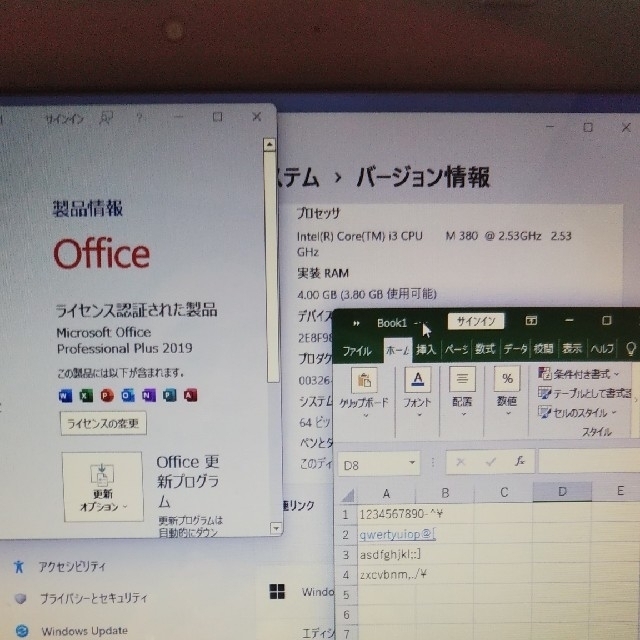This screenshot has width=640, height=640.
Task: Click scroll up arrow in Office account window
Action: [x=269, y=144]
